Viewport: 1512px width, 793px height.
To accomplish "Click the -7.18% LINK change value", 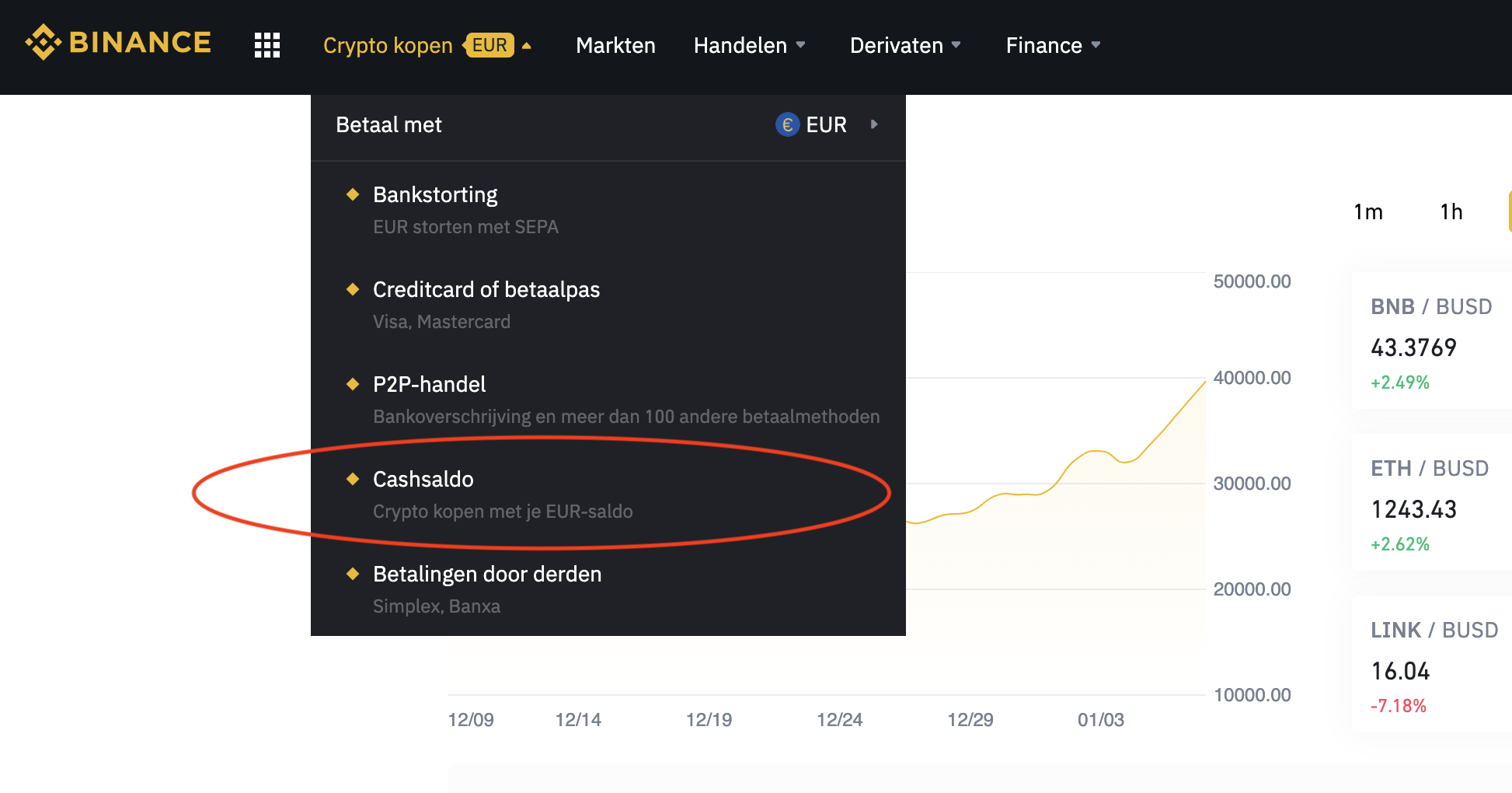I will coord(1399,706).
